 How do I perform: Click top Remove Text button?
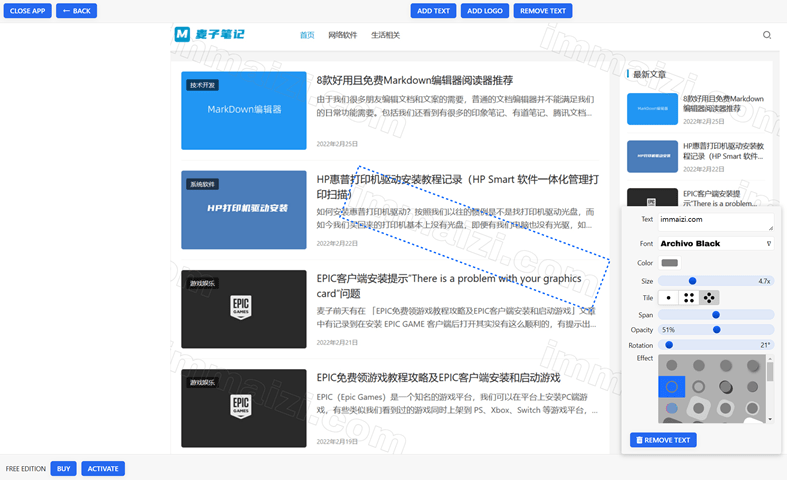click(x=543, y=11)
